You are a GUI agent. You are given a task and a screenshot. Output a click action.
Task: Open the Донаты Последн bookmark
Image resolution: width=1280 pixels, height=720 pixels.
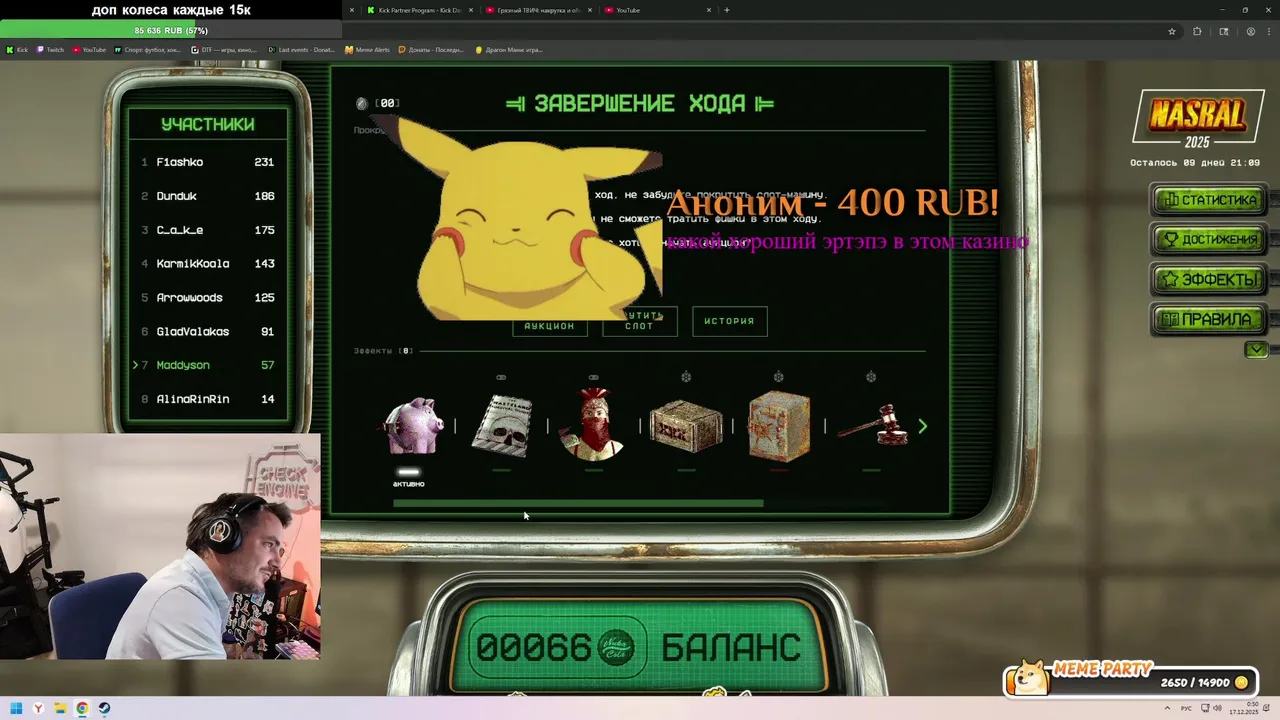(x=431, y=49)
